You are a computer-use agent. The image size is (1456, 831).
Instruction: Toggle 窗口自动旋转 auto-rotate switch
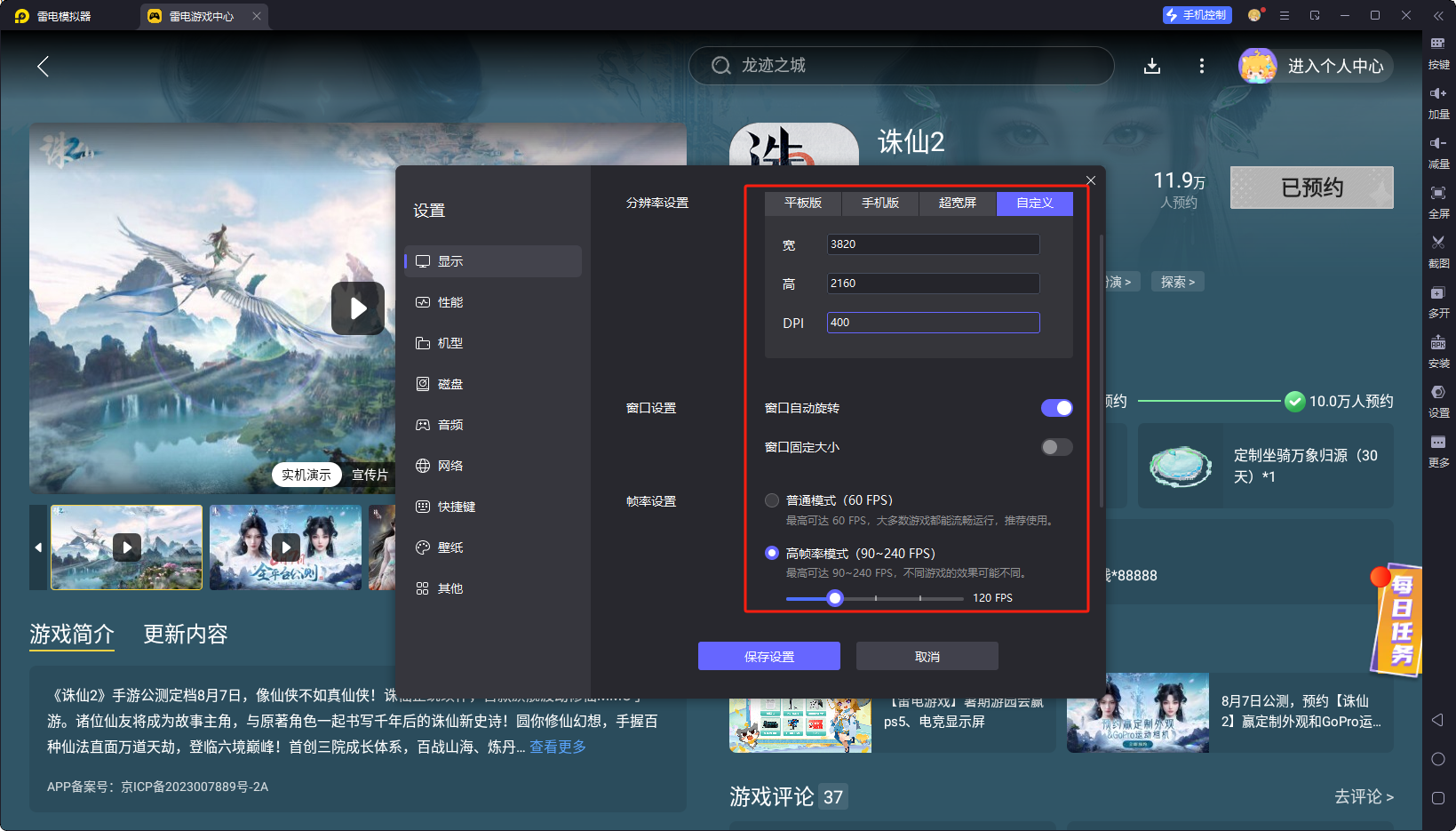click(1057, 408)
